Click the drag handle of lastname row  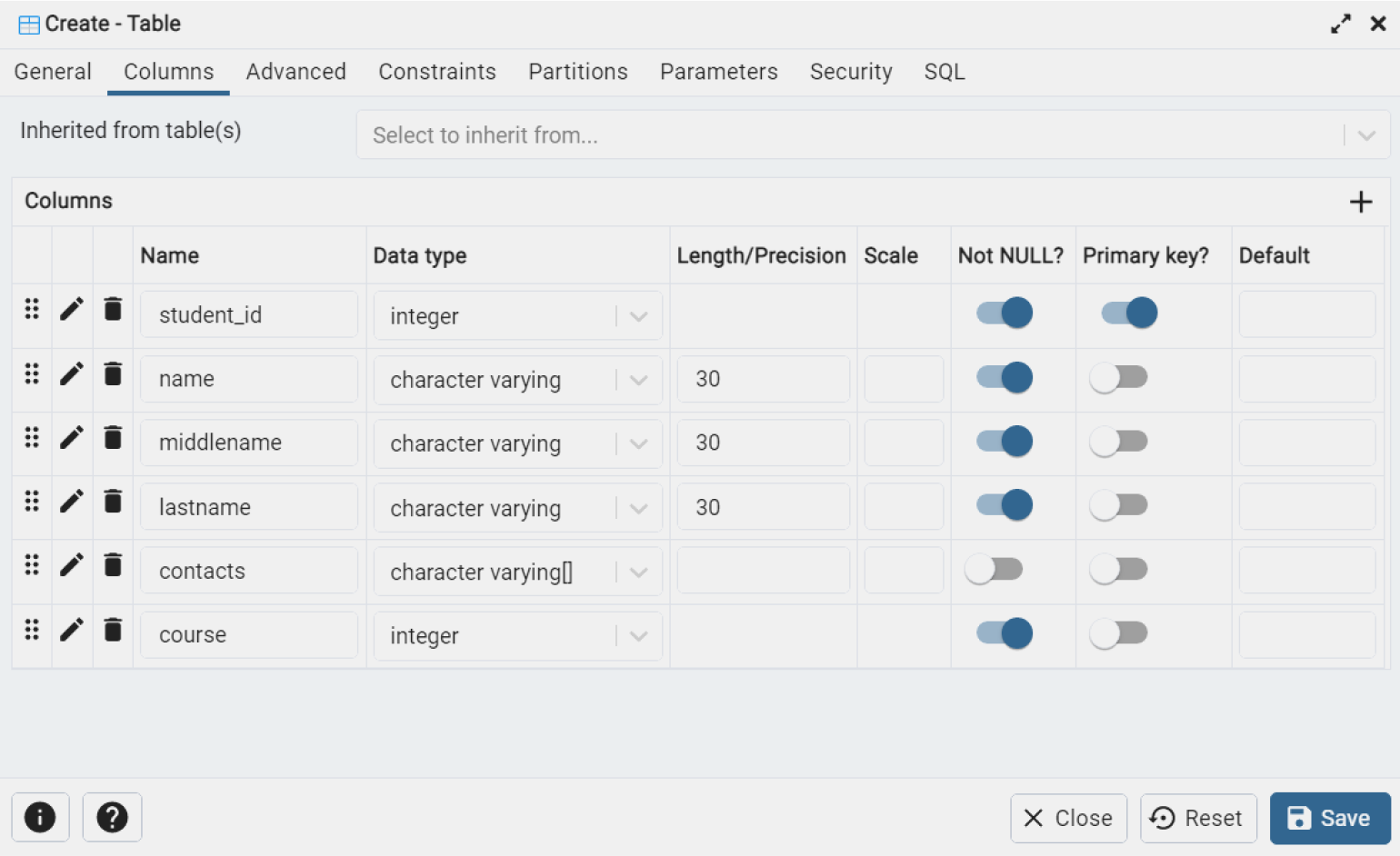point(32,501)
